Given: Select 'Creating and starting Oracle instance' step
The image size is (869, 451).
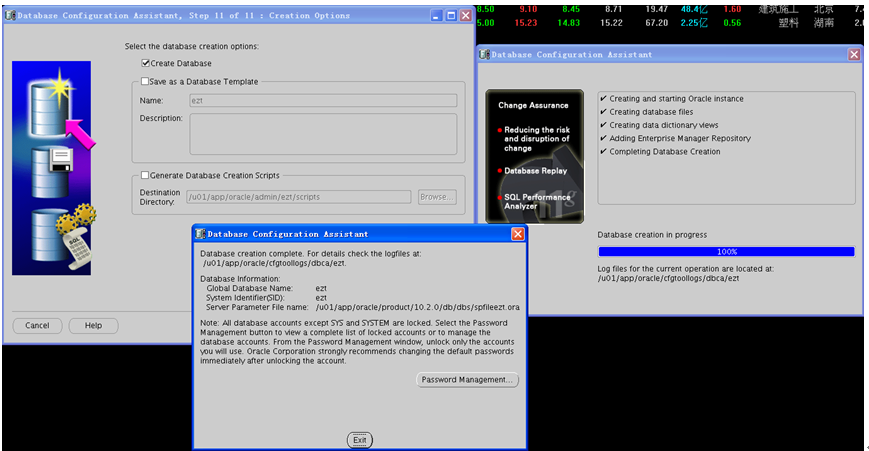Looking at the screenshot, I should pyautogui.click(x=676, y=99).
